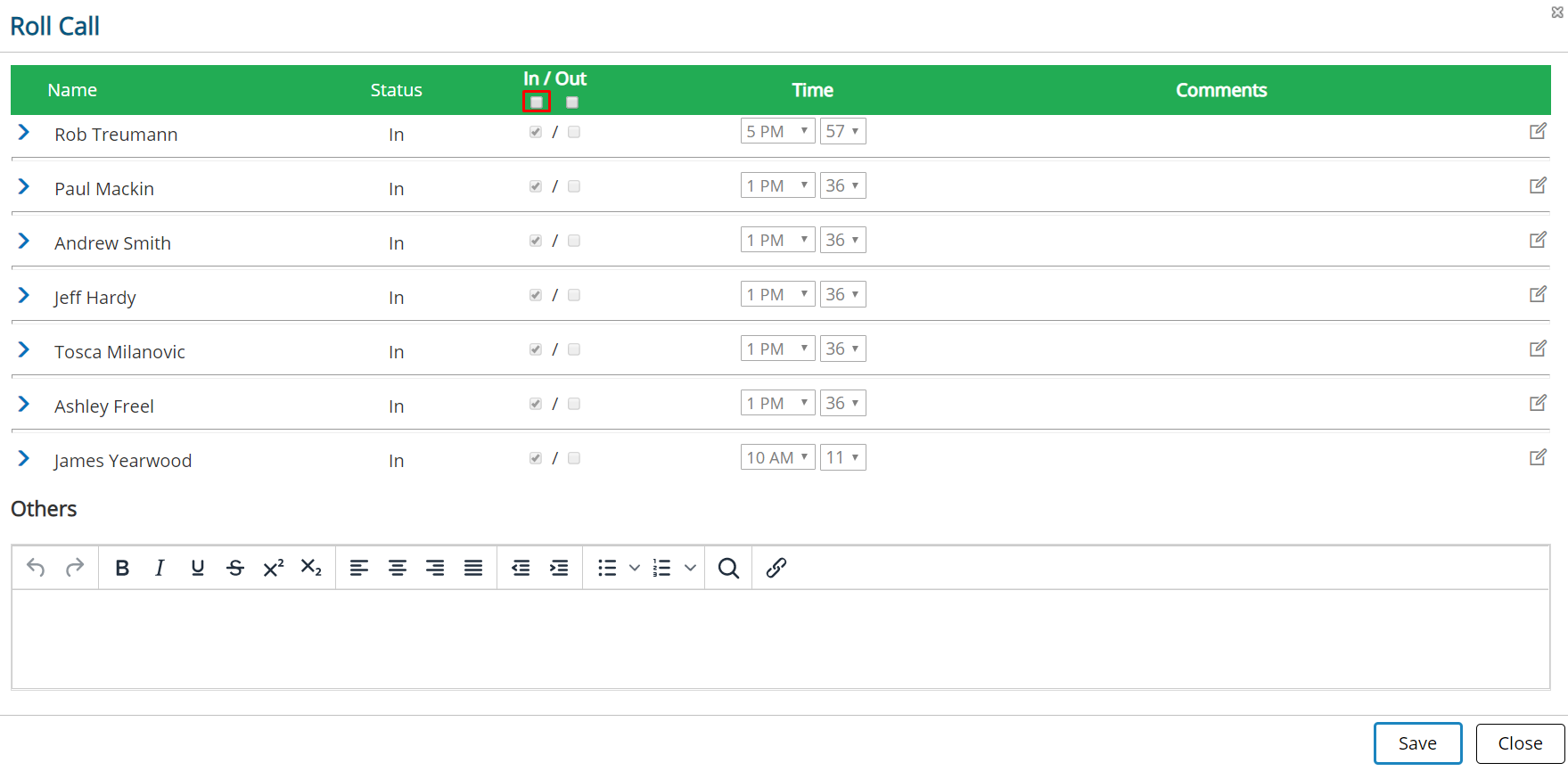Toggle strikethrough text formatting
The image size is (1568, 771).
tap(235, 568)
